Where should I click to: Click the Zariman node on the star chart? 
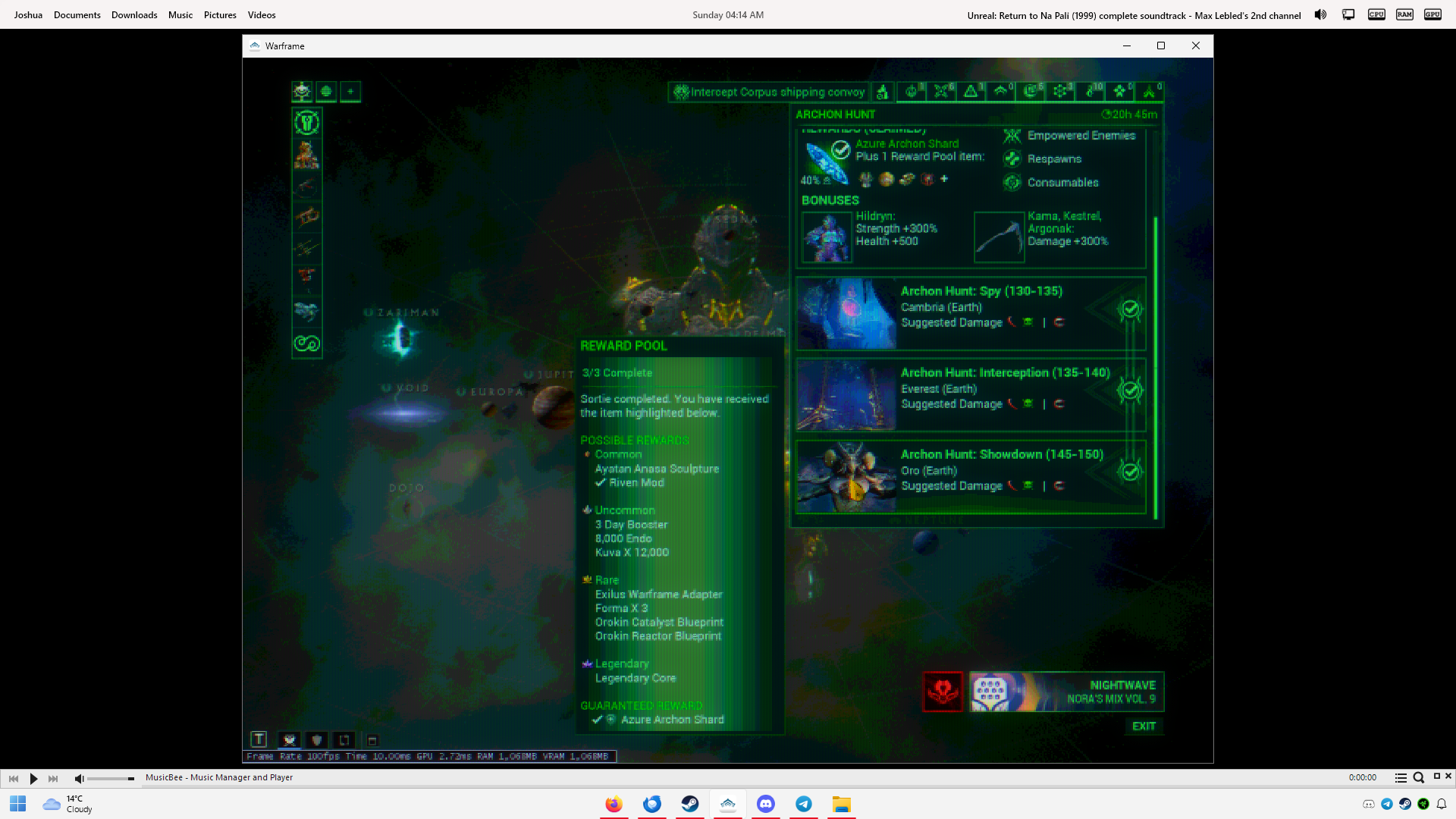(401, 337)
